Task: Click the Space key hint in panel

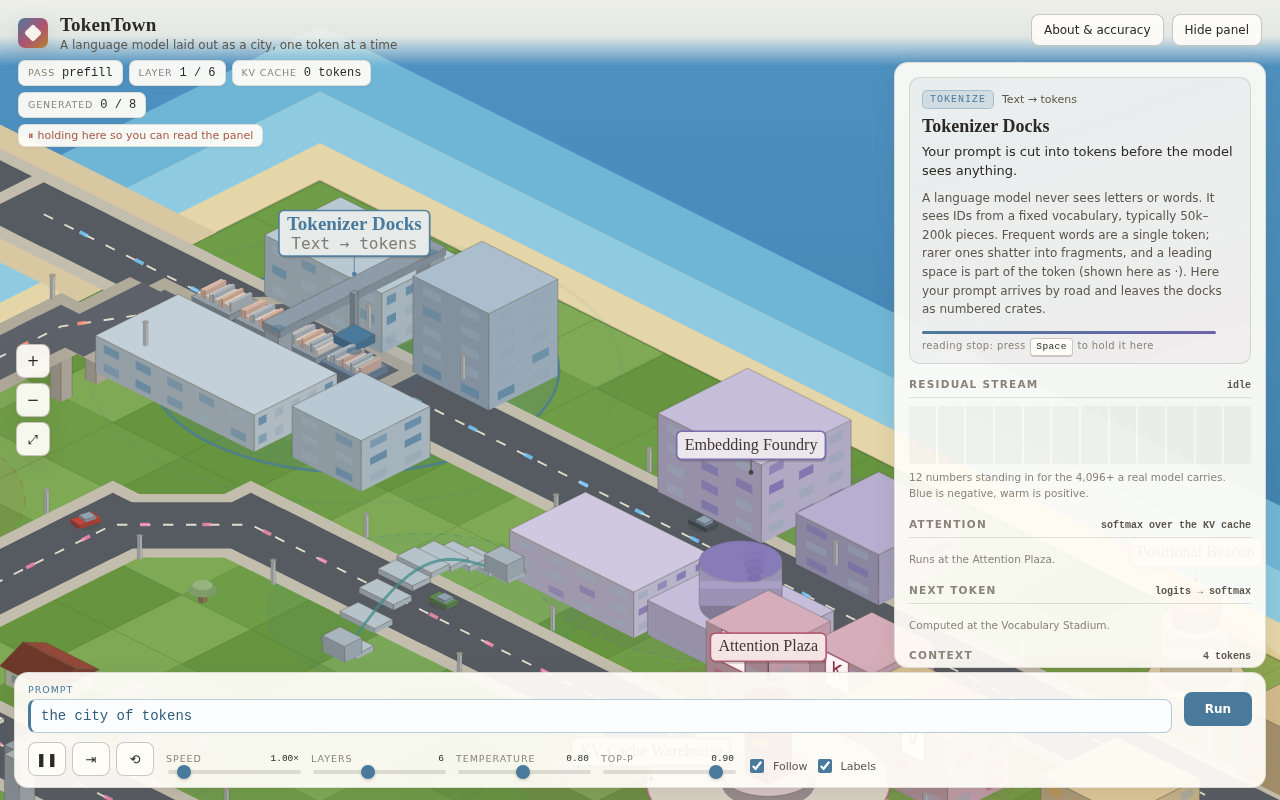Action: [x=1051, y=346]
